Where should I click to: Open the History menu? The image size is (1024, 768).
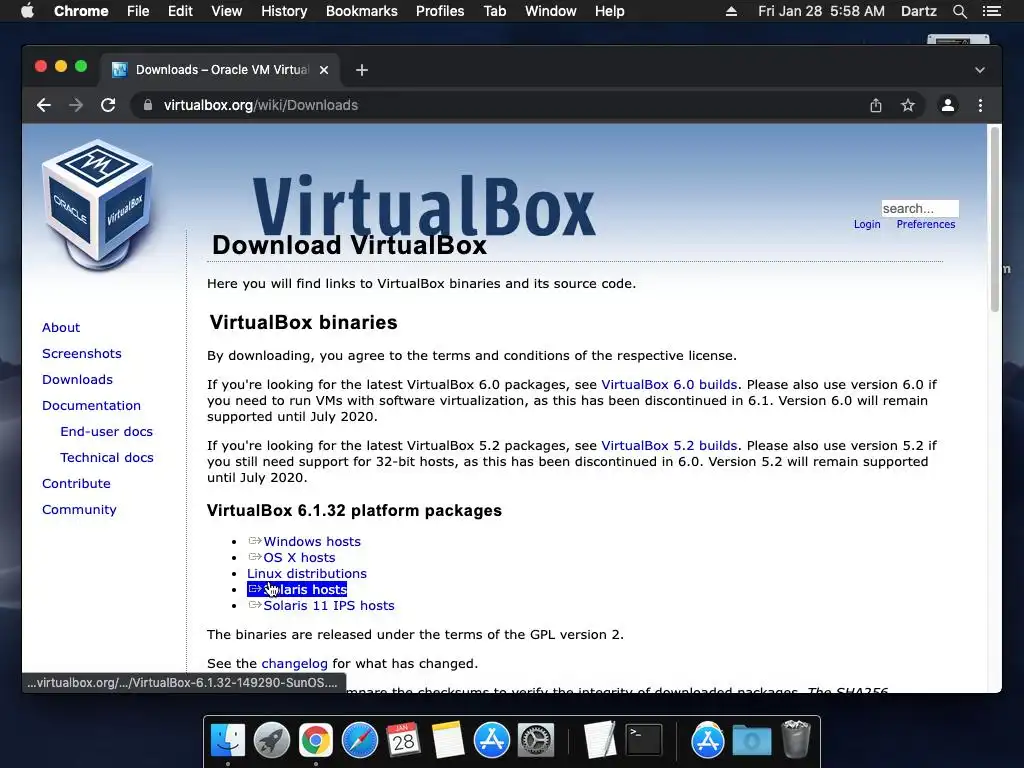click(284, 11)
